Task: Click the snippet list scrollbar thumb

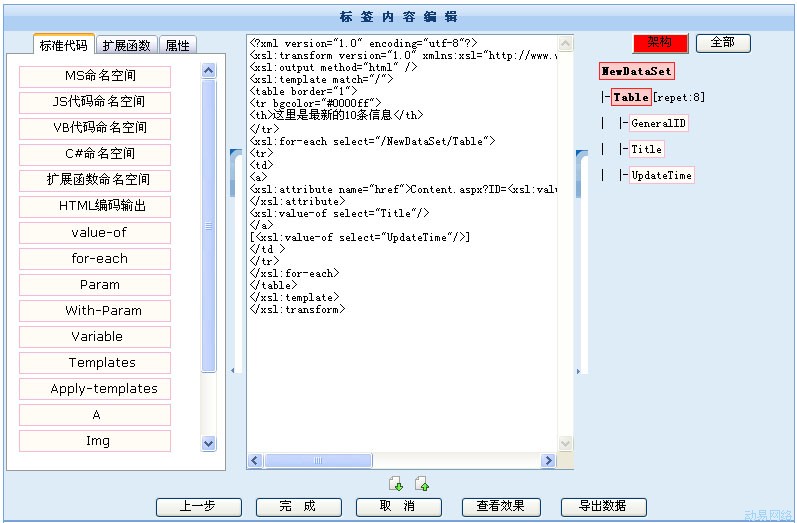Action: click(208, 226)
